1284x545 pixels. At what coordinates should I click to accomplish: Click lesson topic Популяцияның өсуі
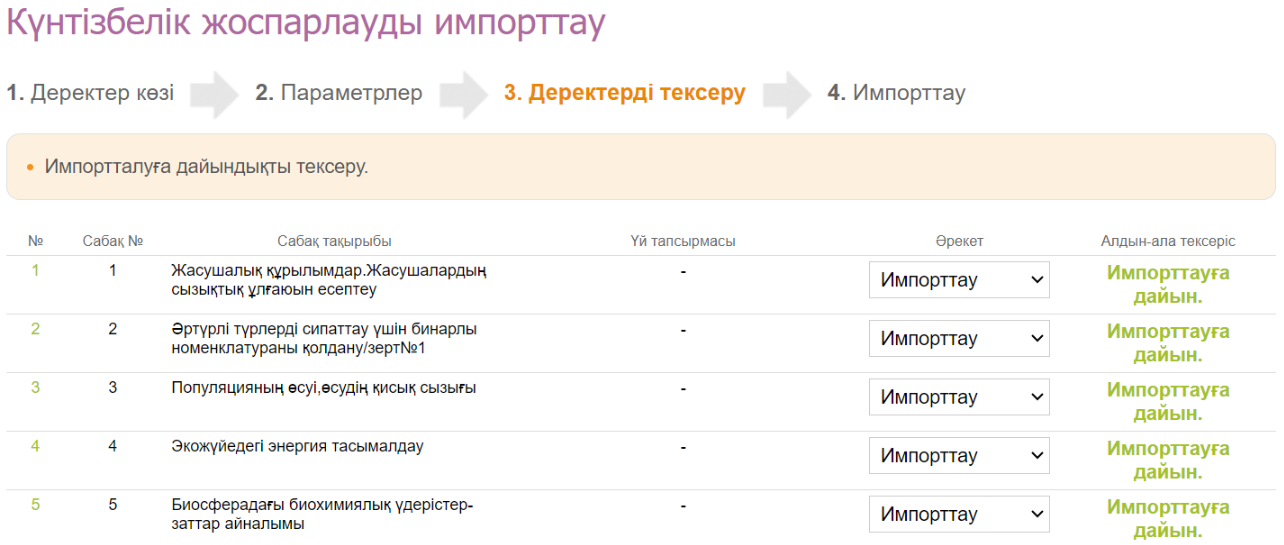(x=323, y=388)
